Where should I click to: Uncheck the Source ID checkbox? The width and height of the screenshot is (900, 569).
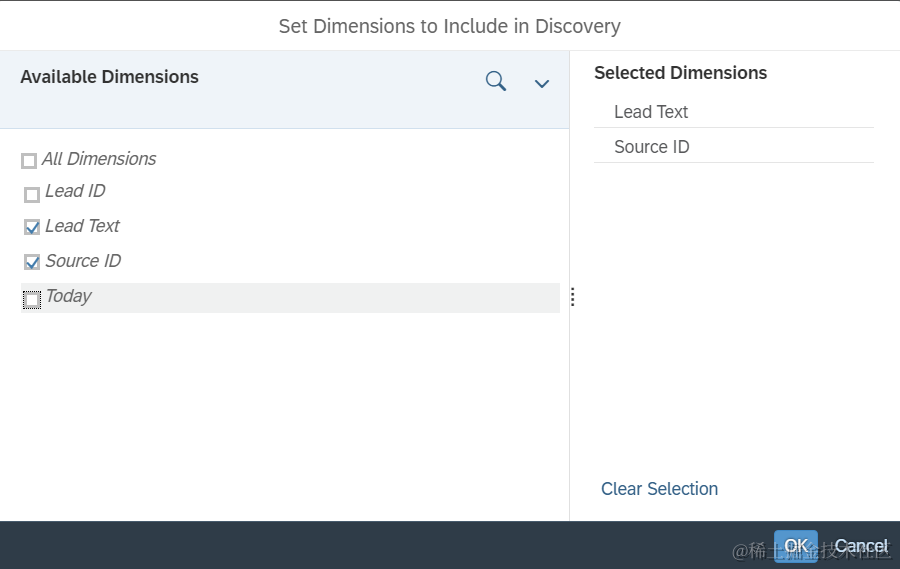point(32,263)
